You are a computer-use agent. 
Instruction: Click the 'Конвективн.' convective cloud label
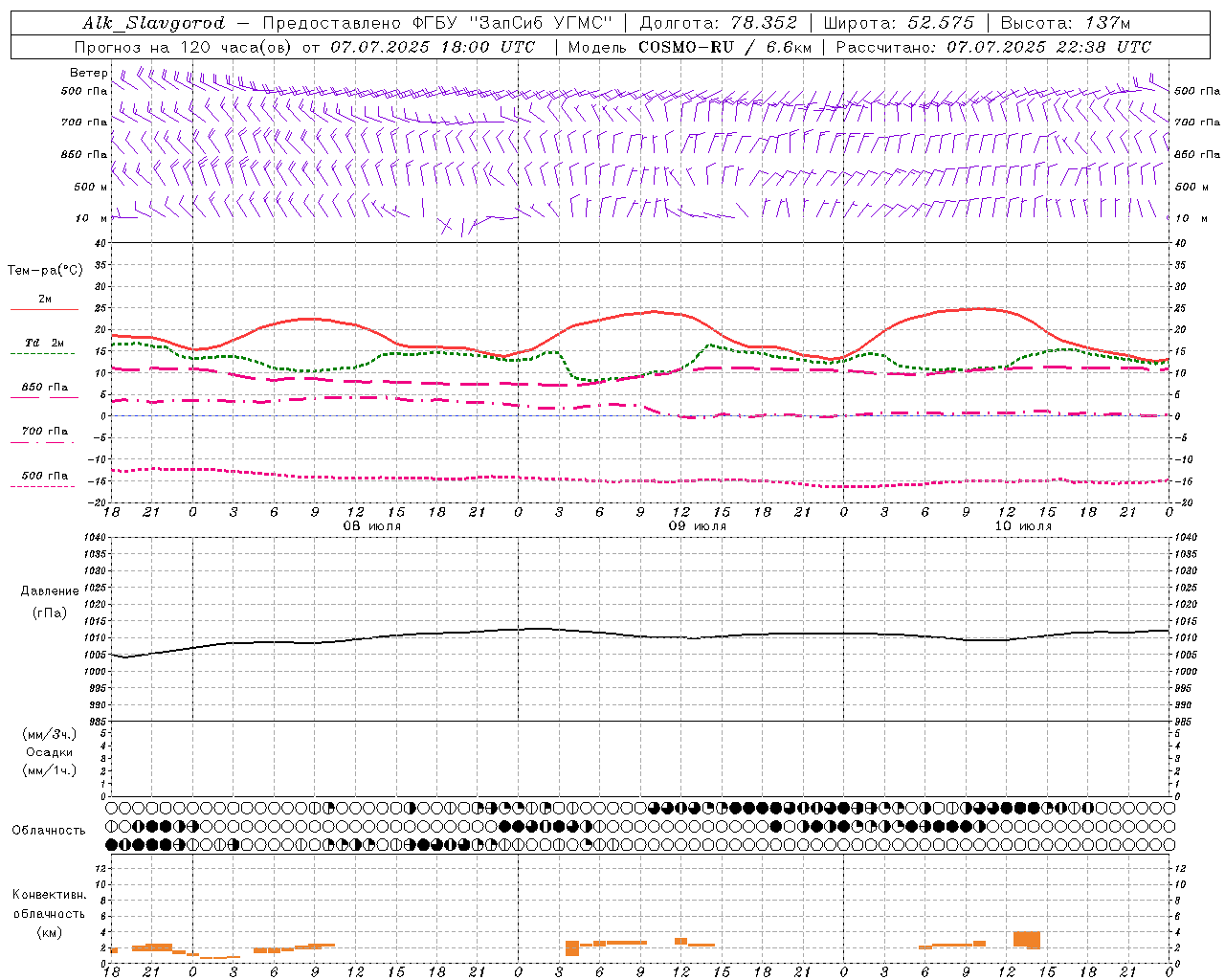coord(50,895)
